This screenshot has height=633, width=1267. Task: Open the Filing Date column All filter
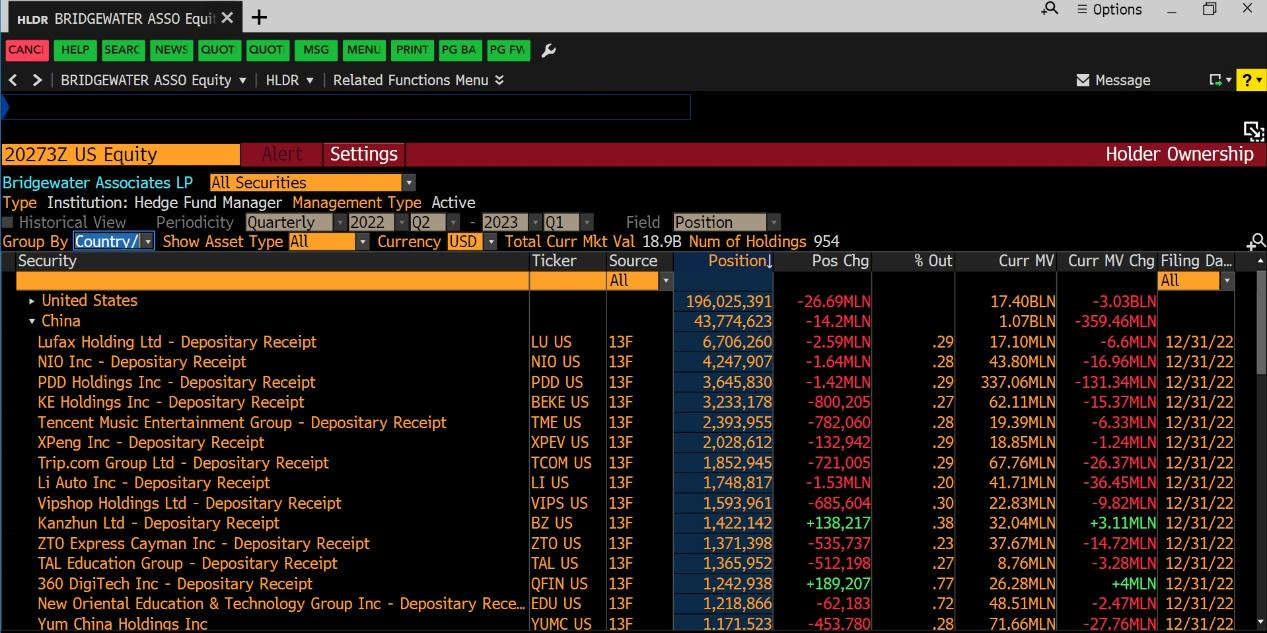[1195, 281]
